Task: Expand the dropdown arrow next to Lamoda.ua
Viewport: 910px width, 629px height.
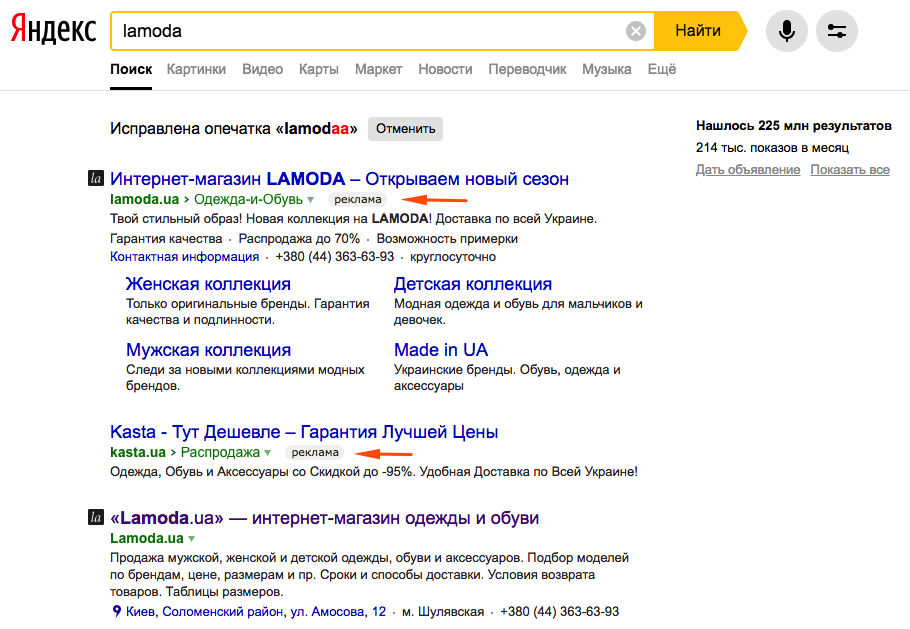Action: point(192,538)
